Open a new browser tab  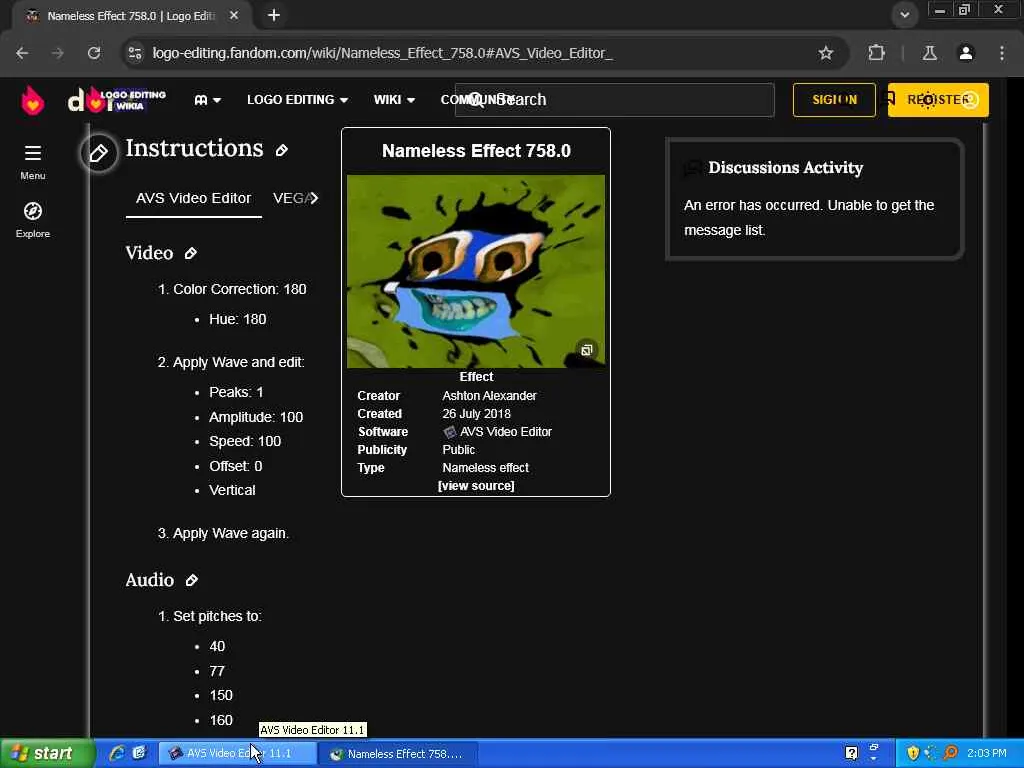[274, 15]
